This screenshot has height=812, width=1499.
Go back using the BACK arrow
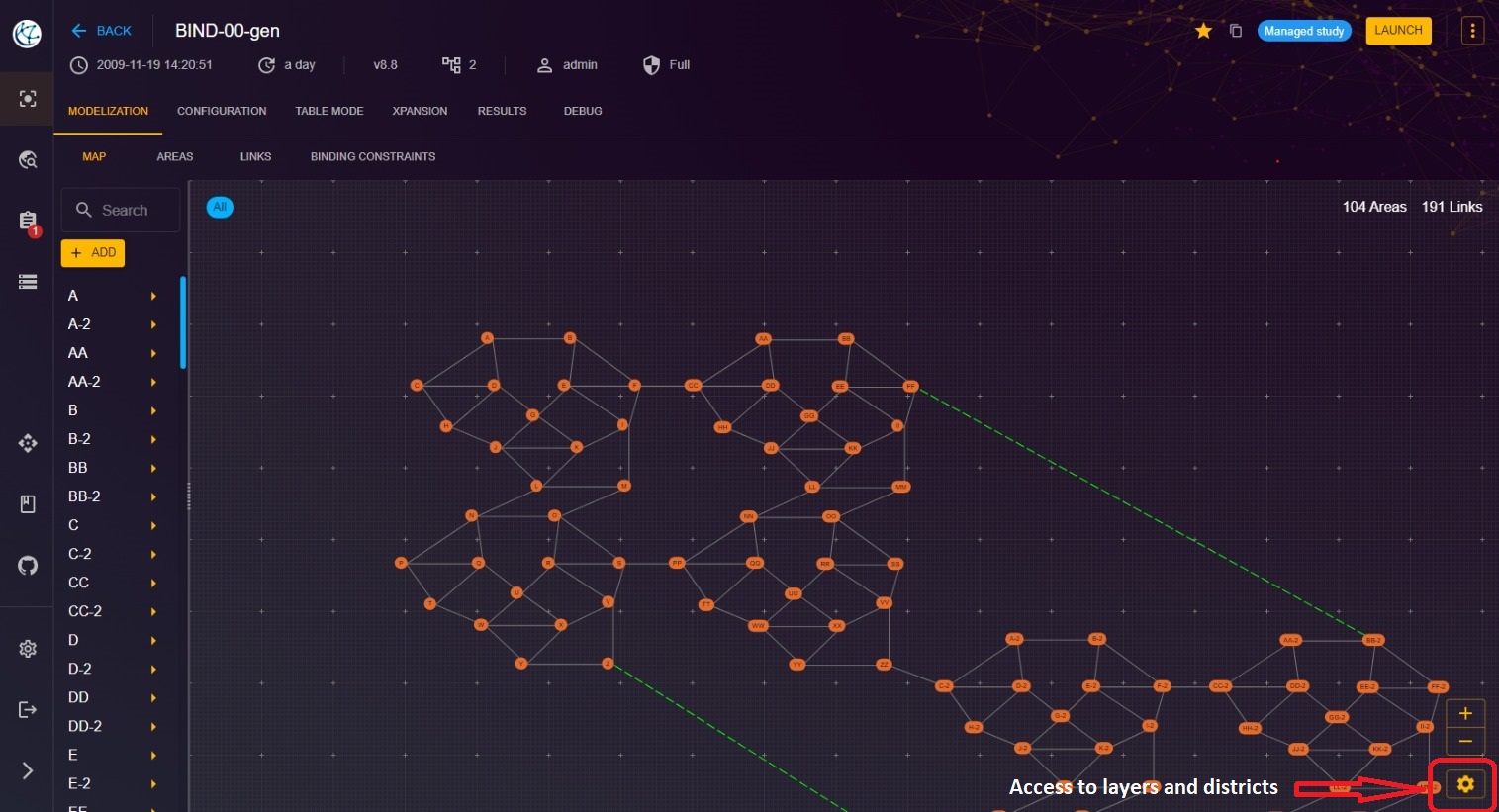pyautogui.click(x=101, y=31)
